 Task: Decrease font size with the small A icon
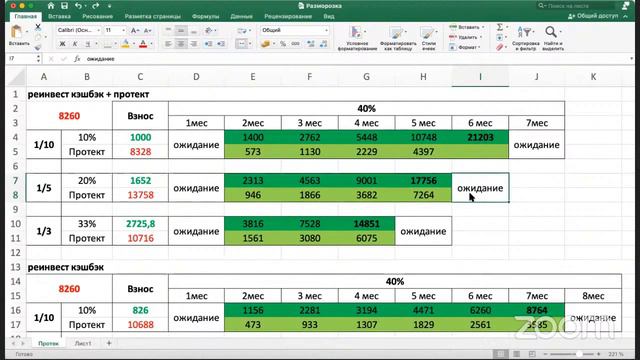147,30
